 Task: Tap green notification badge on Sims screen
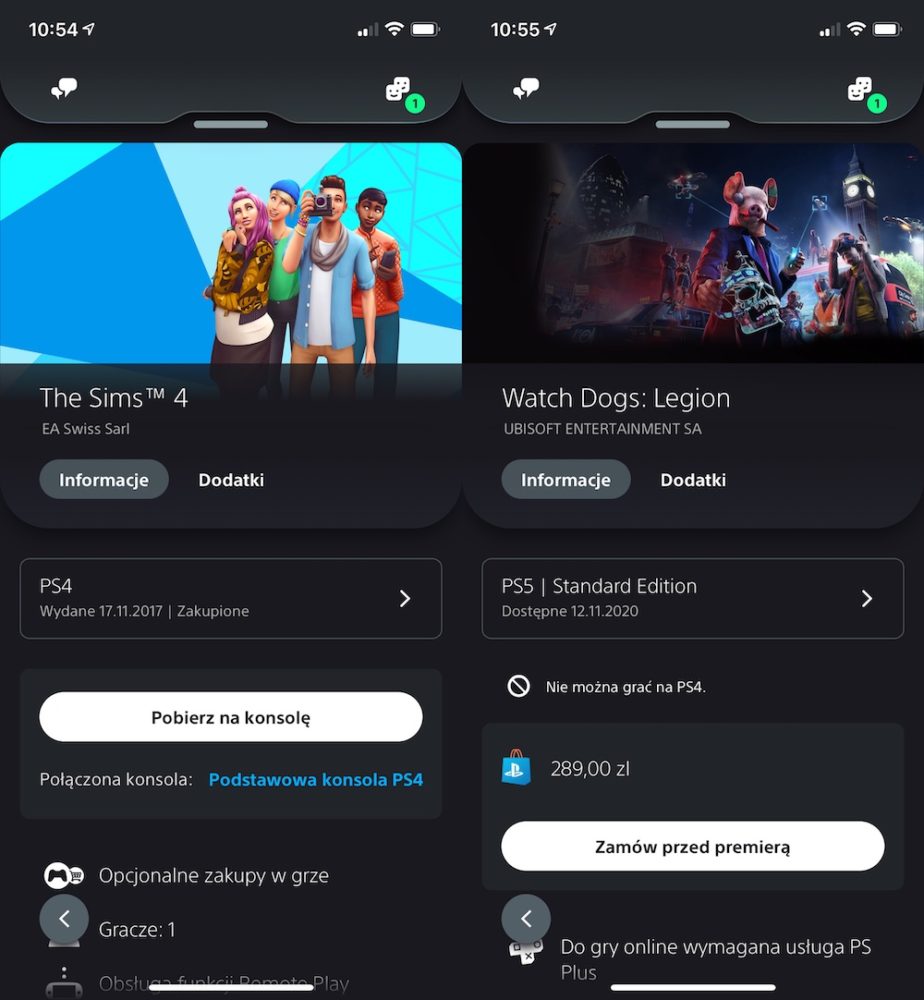[415, 103]
